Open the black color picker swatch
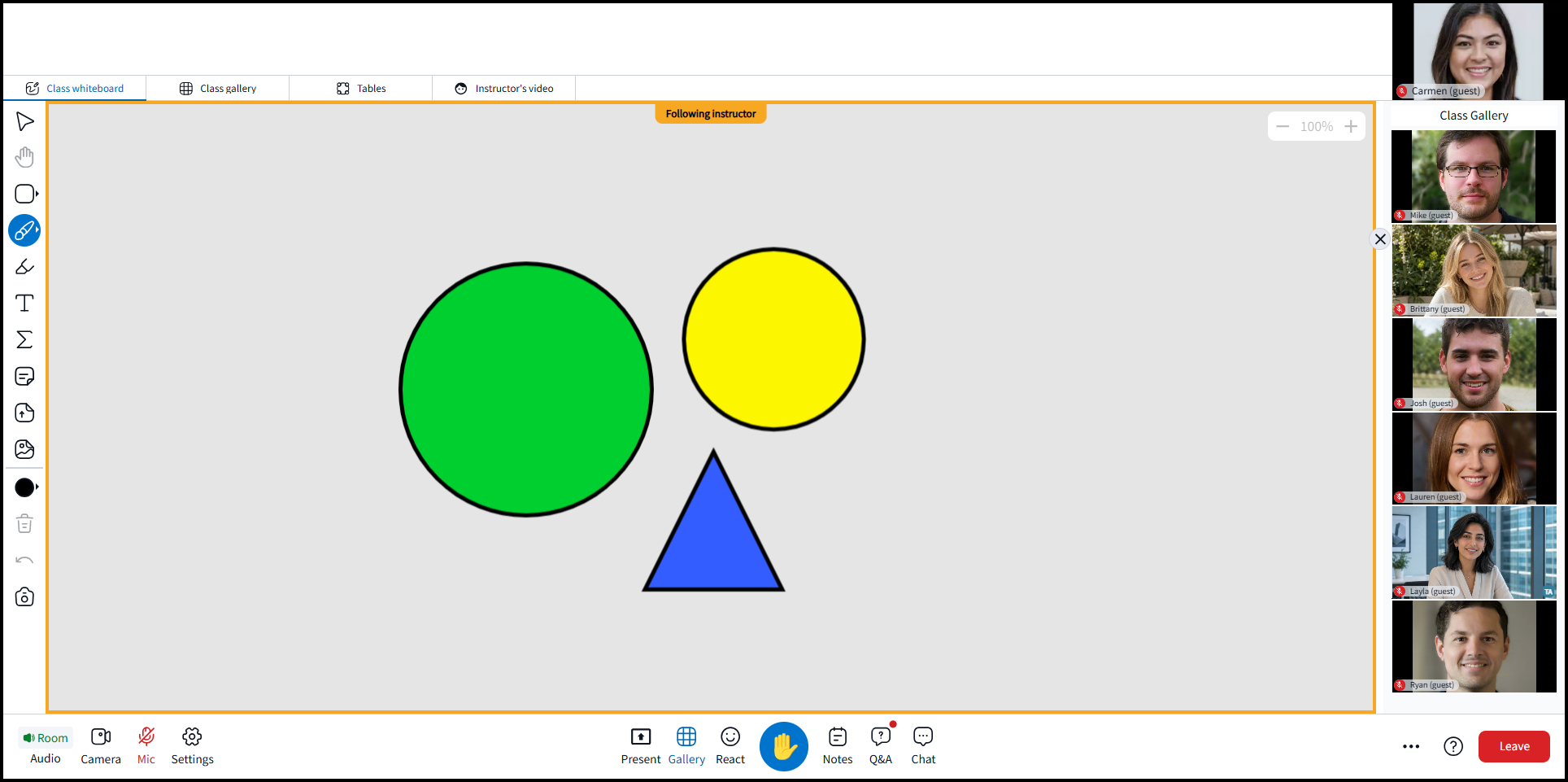Screen dimensions: 1568x782 pos(24,487)
